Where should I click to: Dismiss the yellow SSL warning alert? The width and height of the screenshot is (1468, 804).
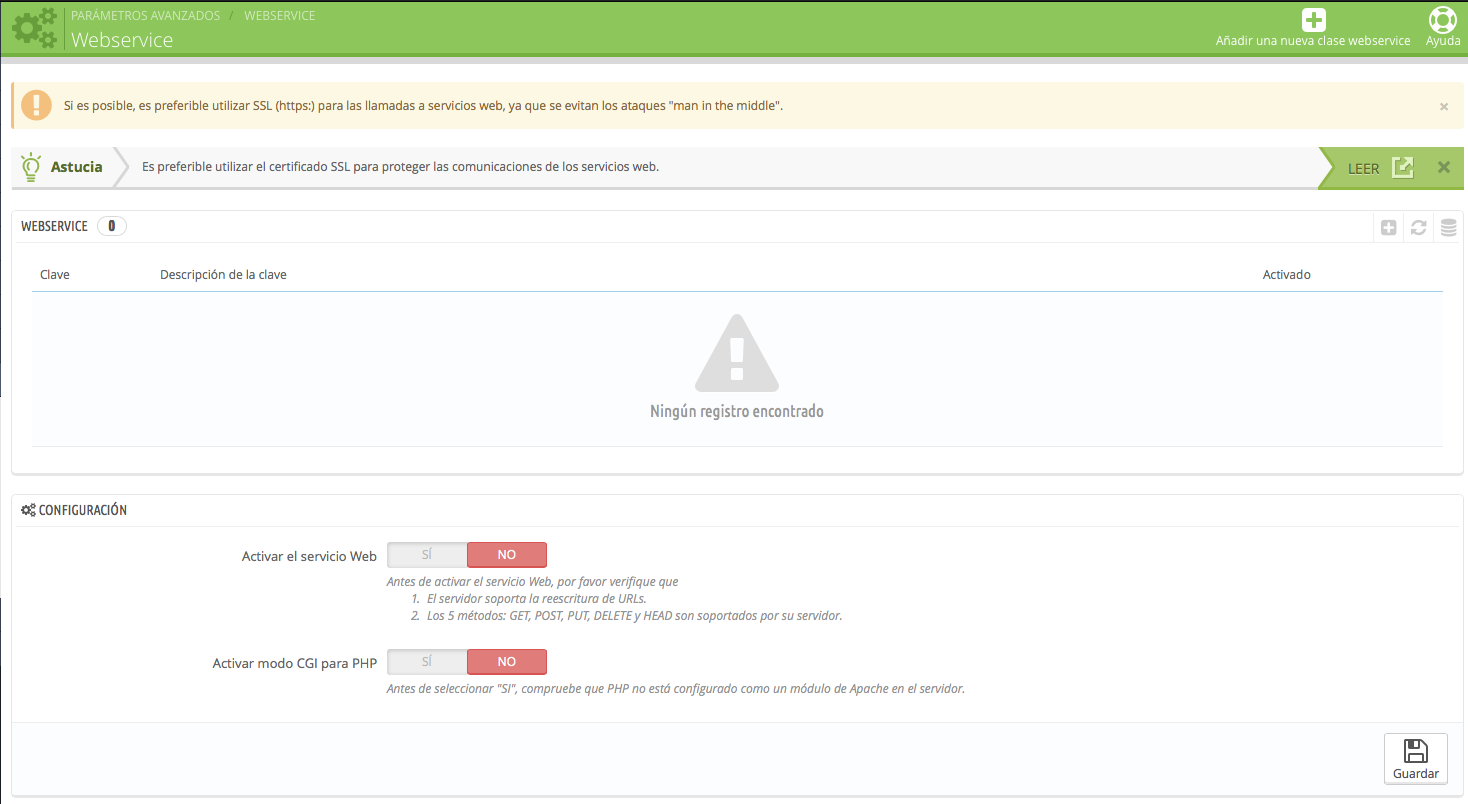click(1444, 106)
